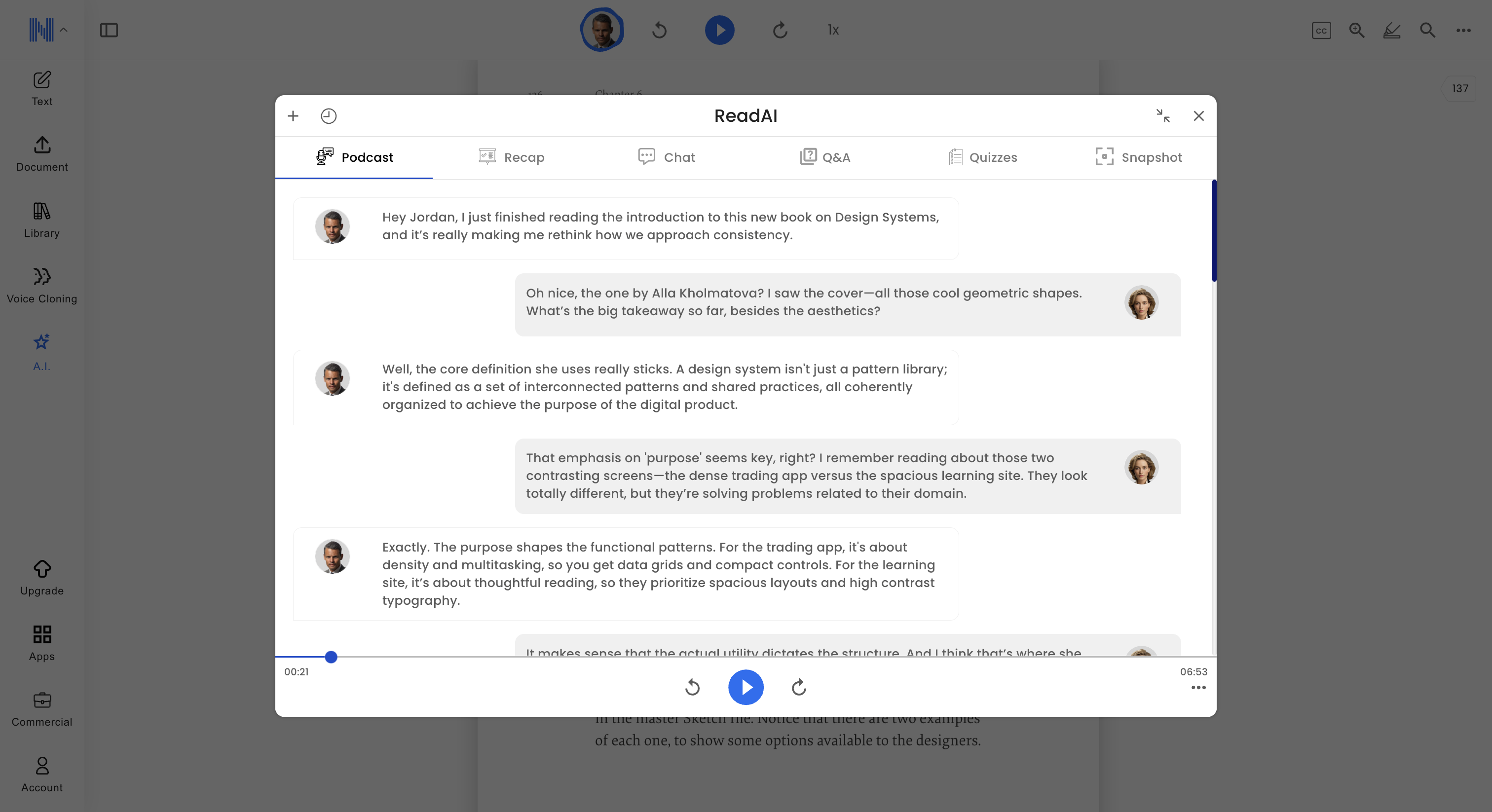Play the podcast audio
1492x812 pixels.
coord(746,687)
